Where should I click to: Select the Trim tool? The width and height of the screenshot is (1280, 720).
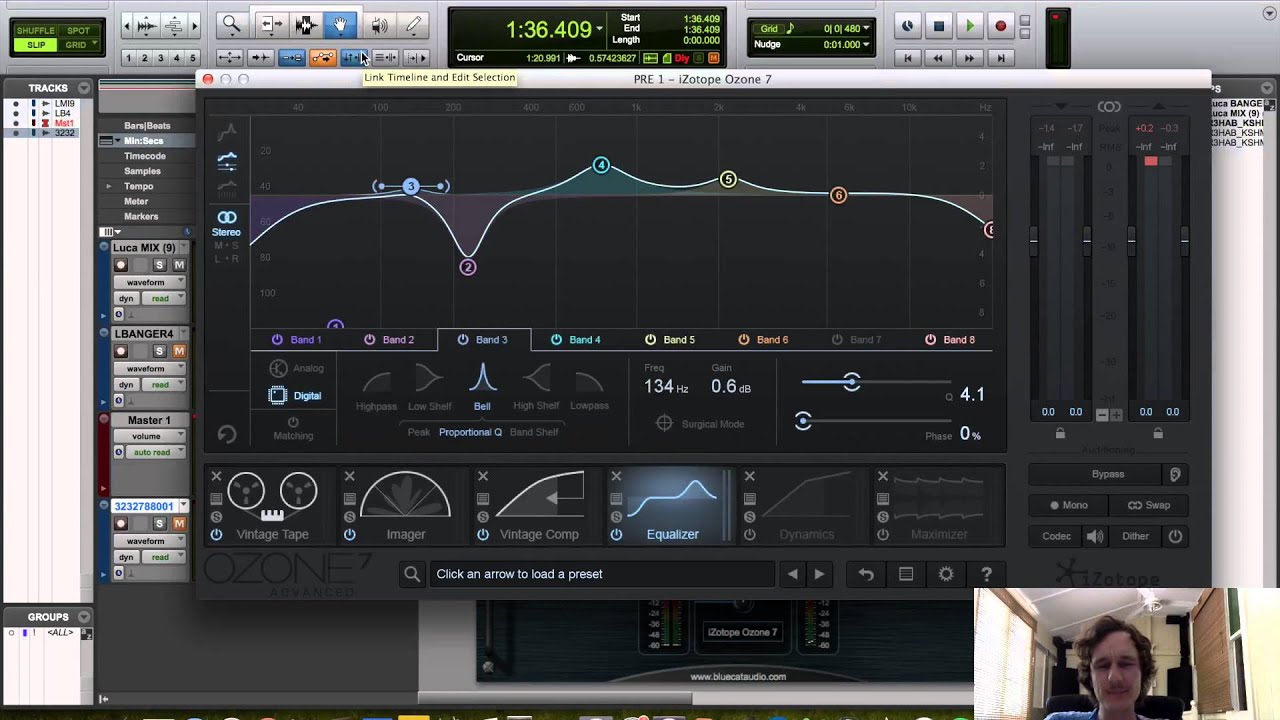[x=270, y=25]
